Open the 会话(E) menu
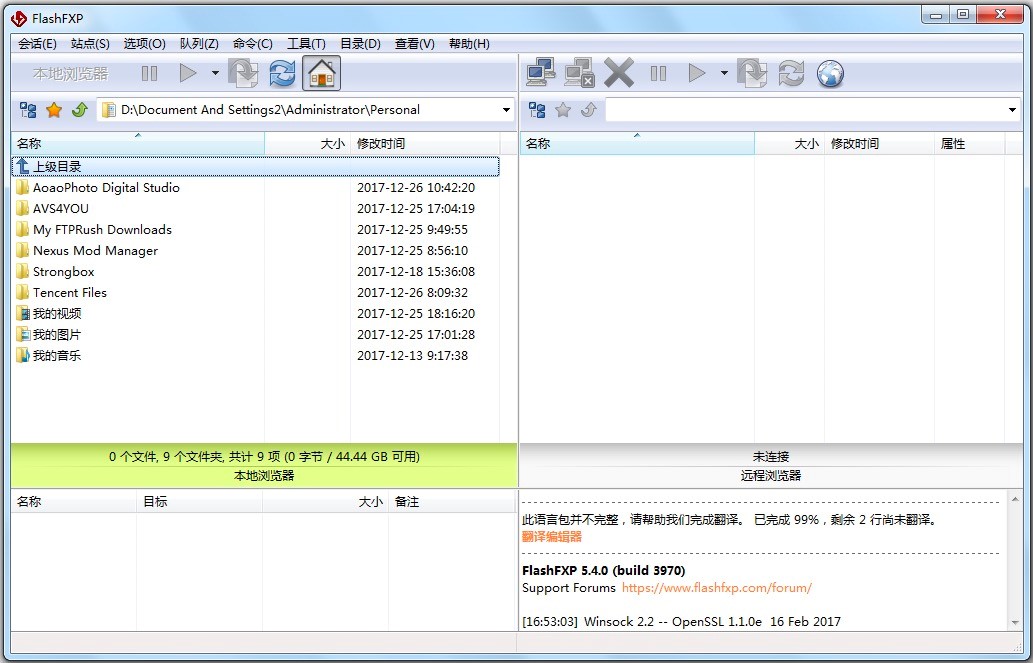Screen dimensions: 1033x663 38,44
